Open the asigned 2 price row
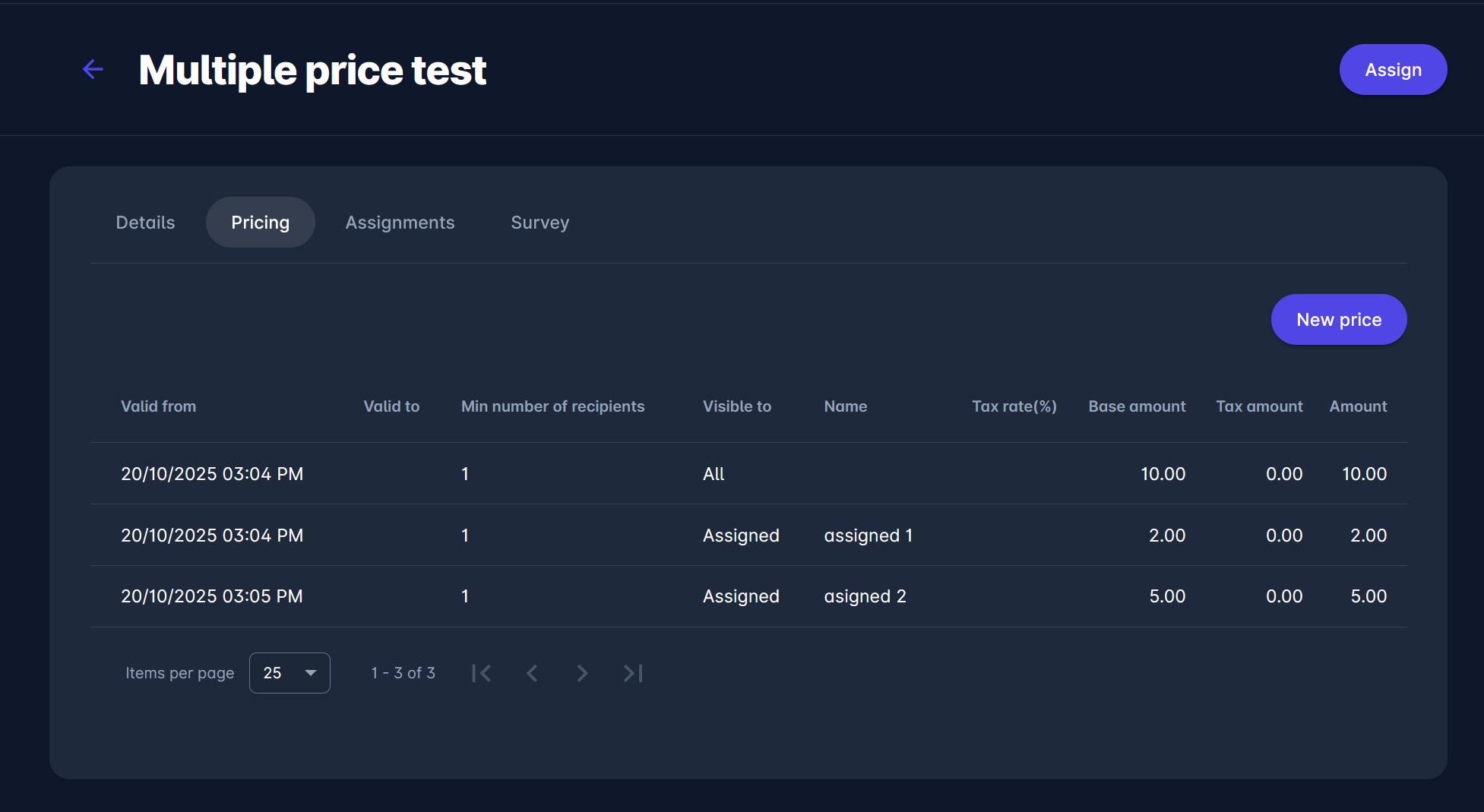Screen dimensions: 1484x812 coord(865,596)
